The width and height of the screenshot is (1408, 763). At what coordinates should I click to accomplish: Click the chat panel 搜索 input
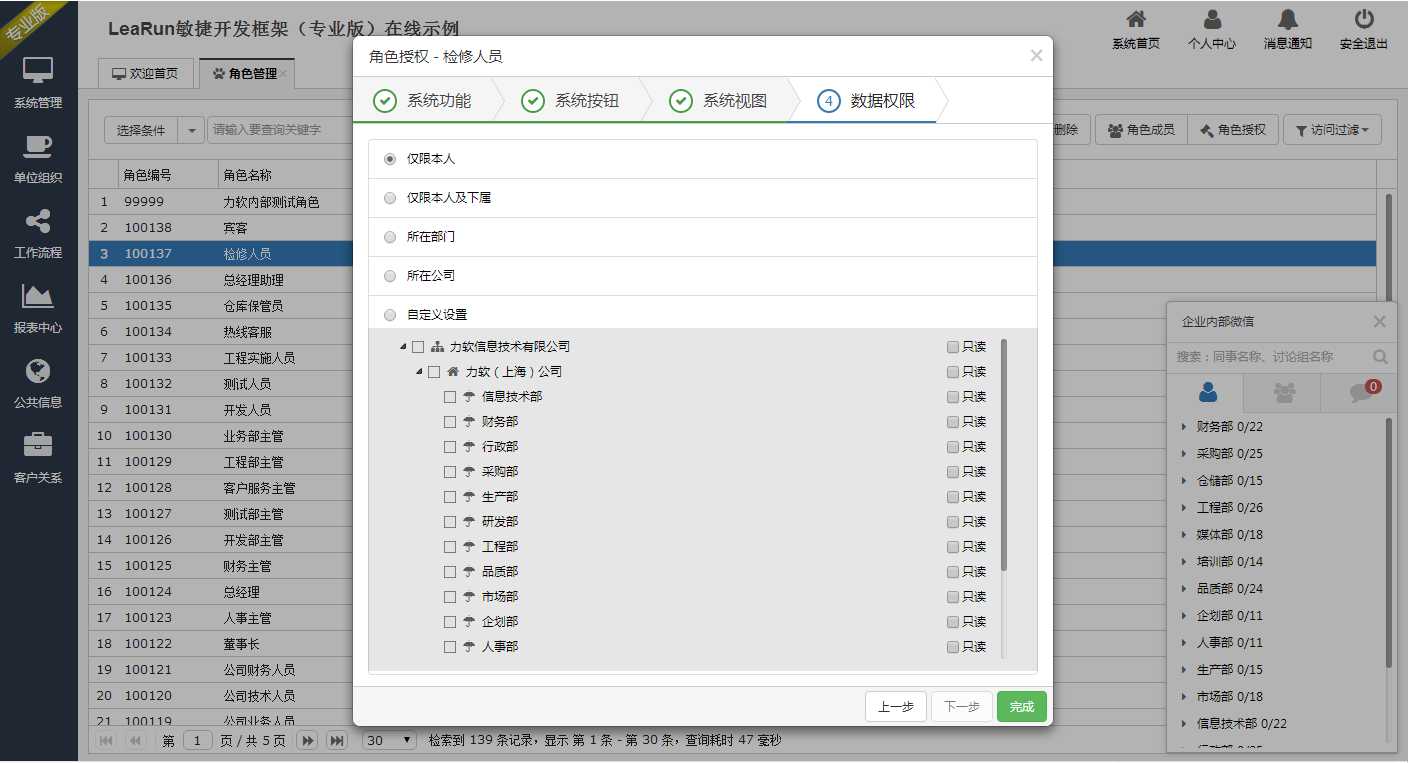click(x=1270, y=357)
